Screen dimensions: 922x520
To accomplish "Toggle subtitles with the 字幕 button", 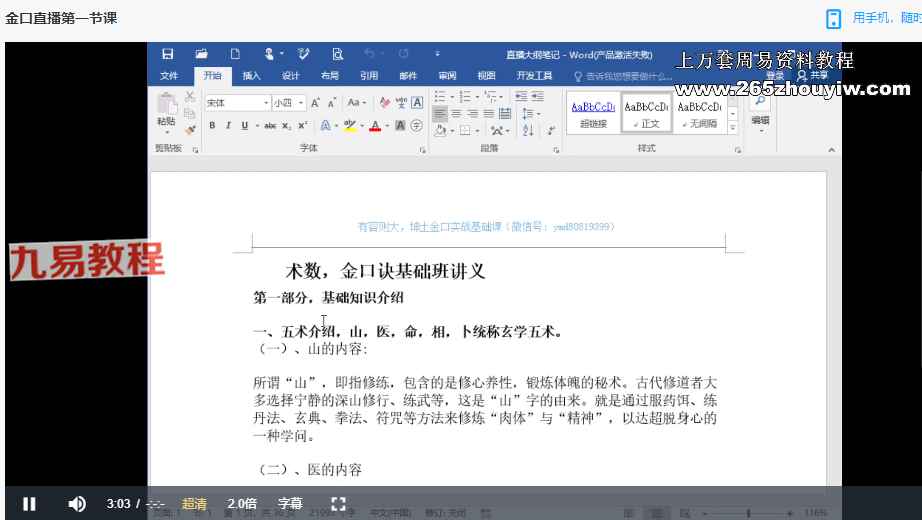I will click(290, 504).
